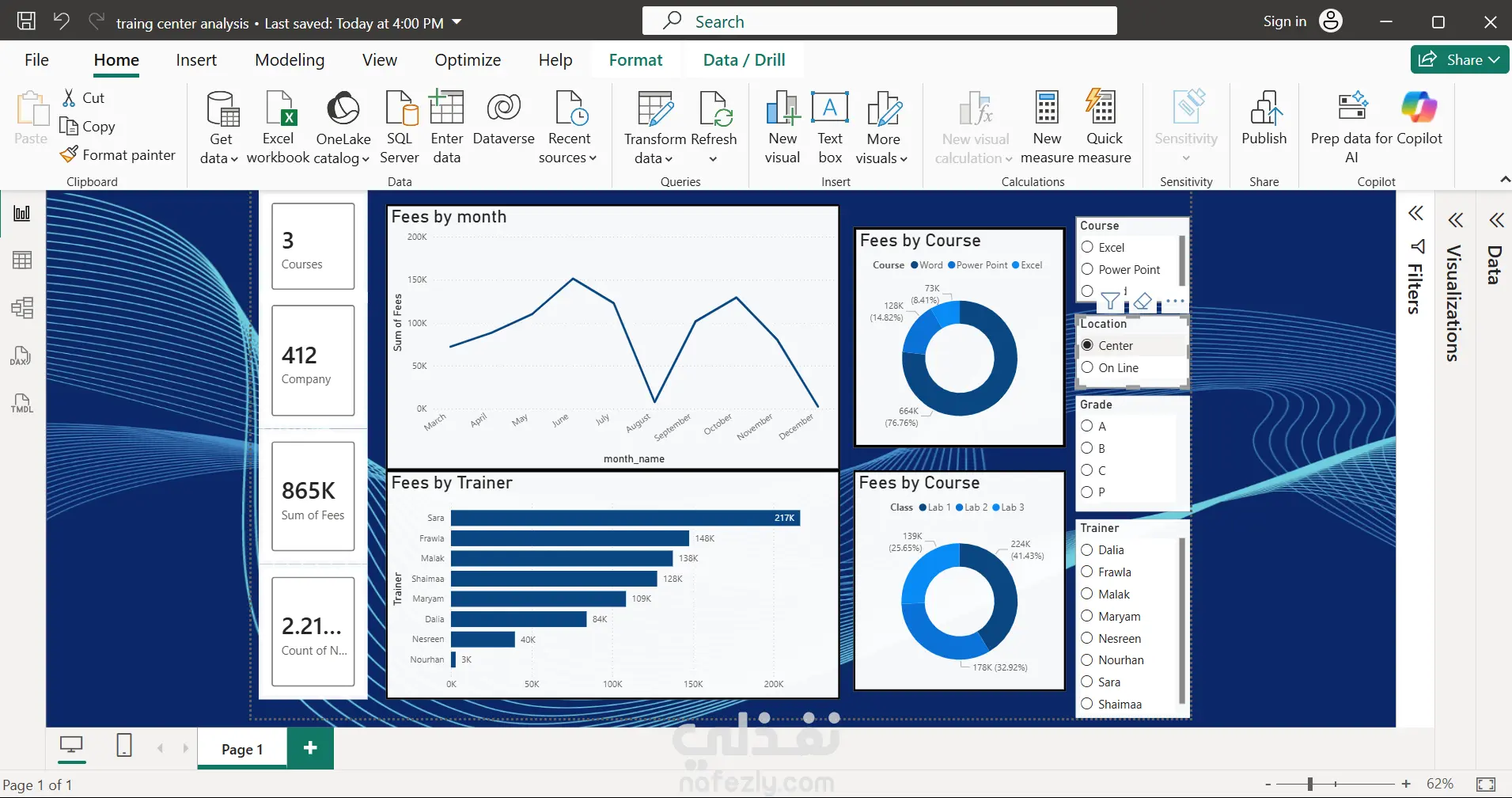This screenshot has width=1512, height=798.
Task: Switch to Insert ribbon tab
Action: [x=196, y=60]
